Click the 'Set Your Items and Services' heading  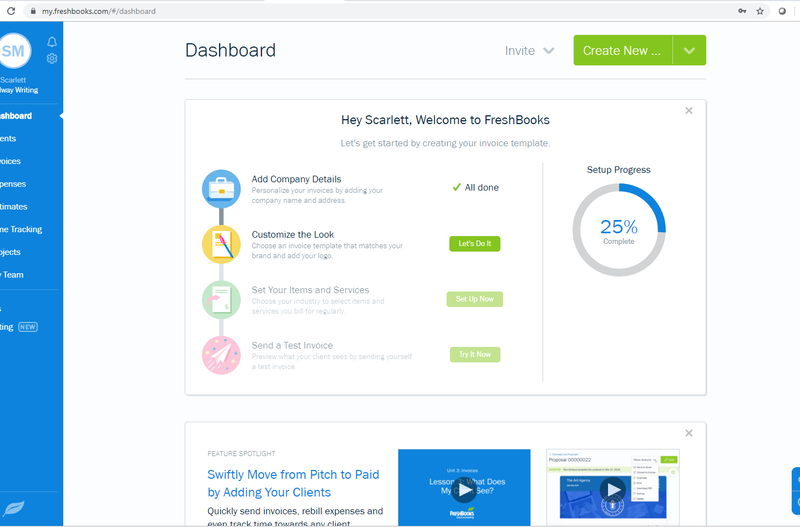tap(310, 290)
